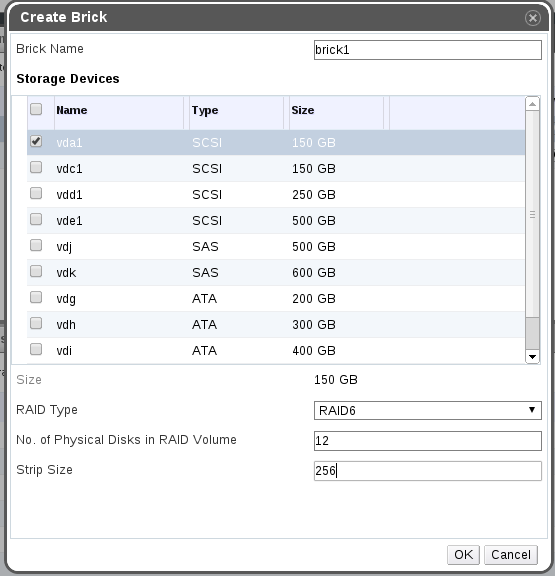Click the Strip Size input field
This screenshot has width=555, height=576.
(428, 471)
